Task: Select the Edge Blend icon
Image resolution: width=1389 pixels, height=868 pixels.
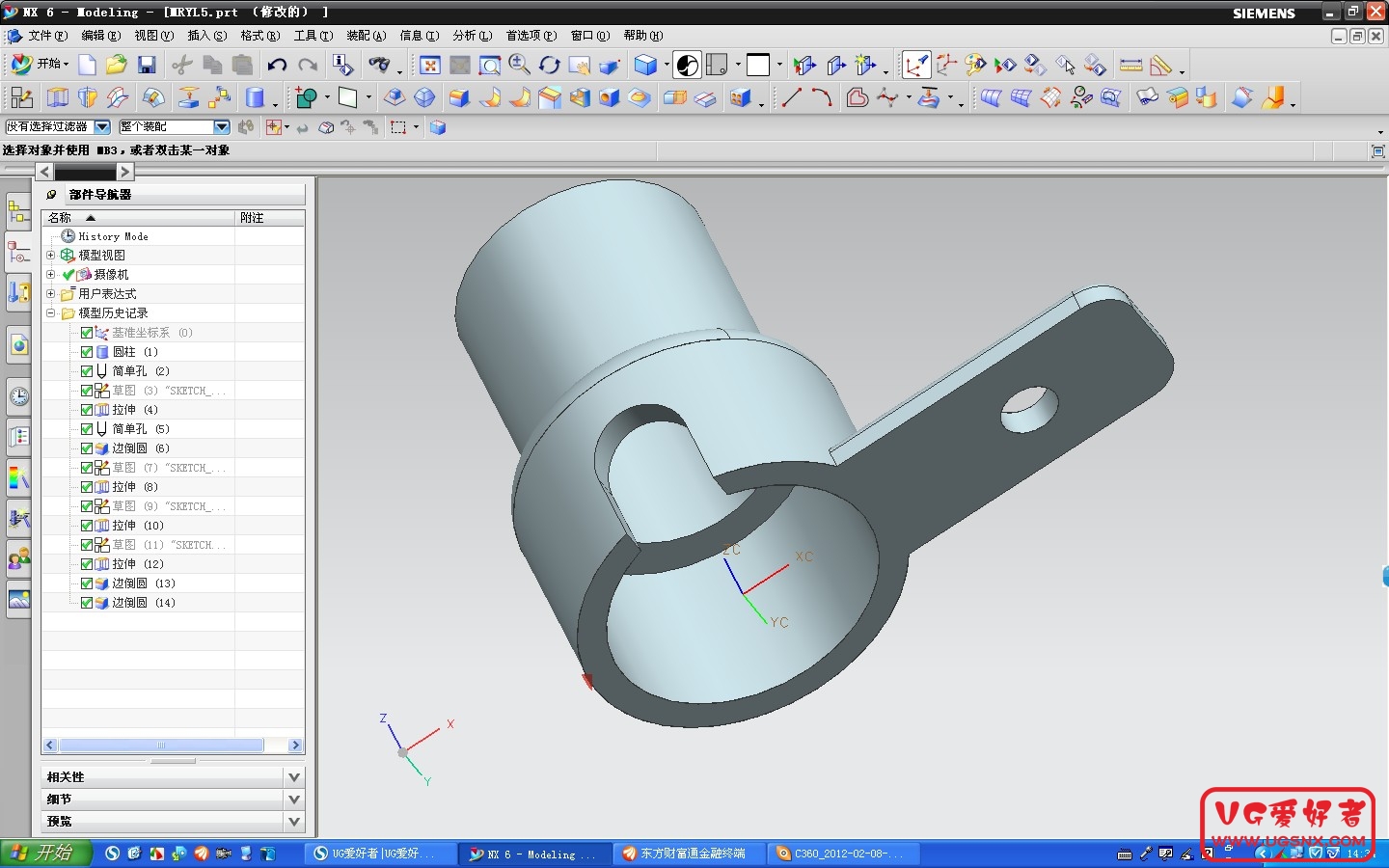Action: [460, 97]
